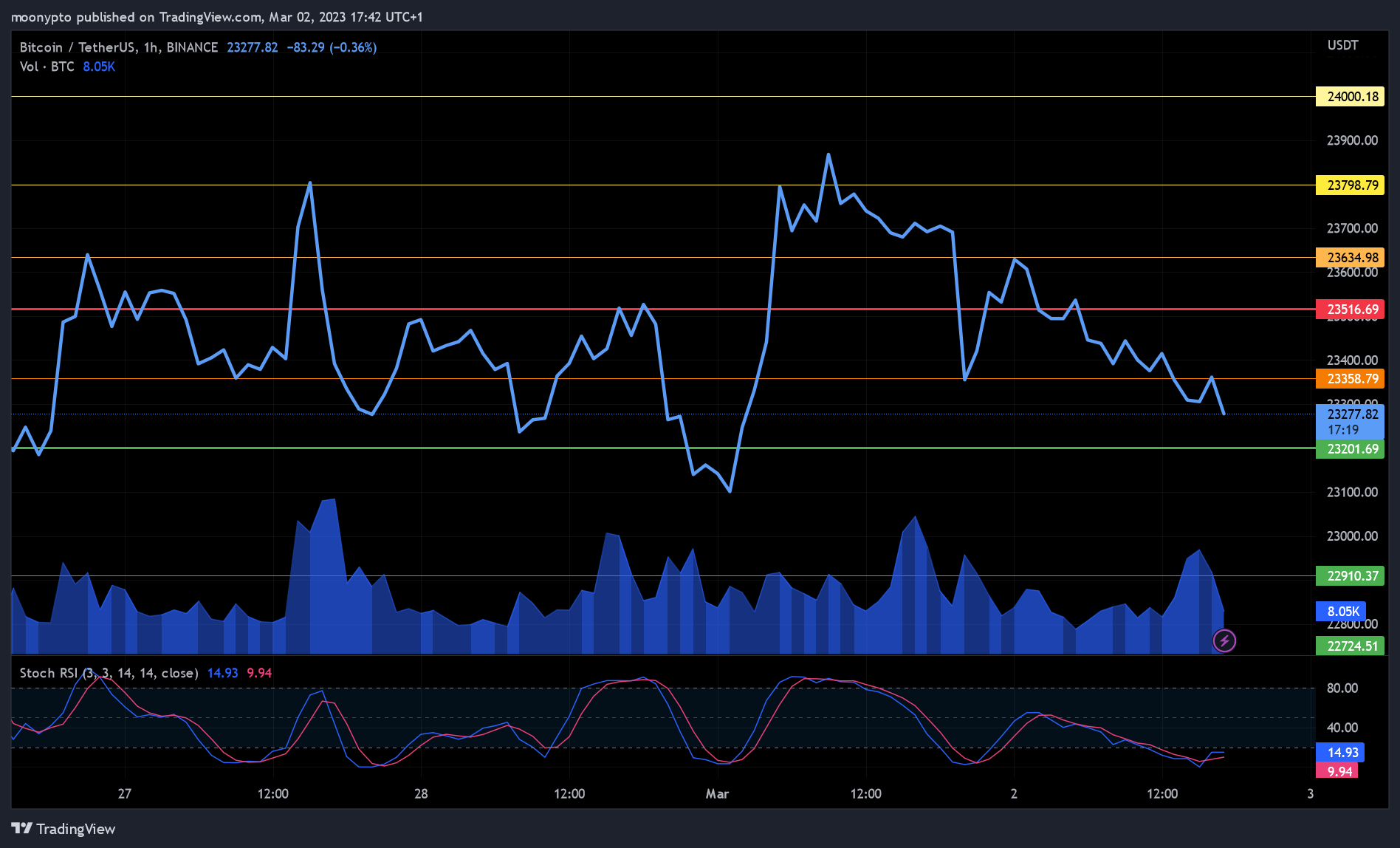
Task: Click the moonypto published header text
Action: [217, 17]
